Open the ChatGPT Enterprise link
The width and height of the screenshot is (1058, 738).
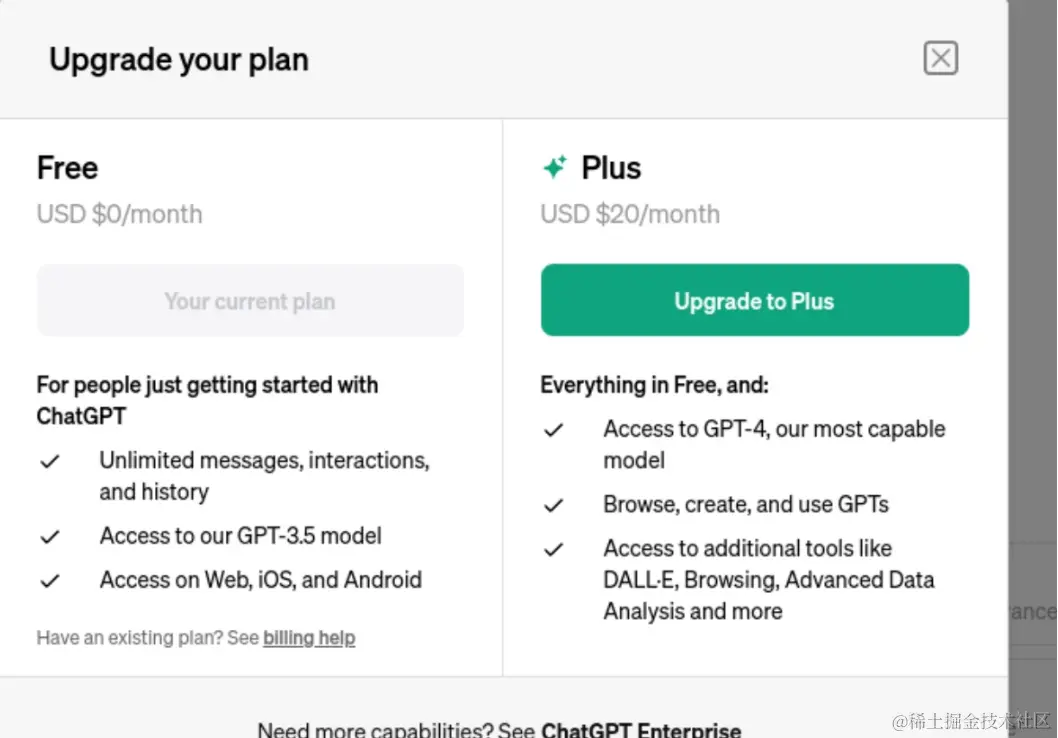[x=641, y=729]
